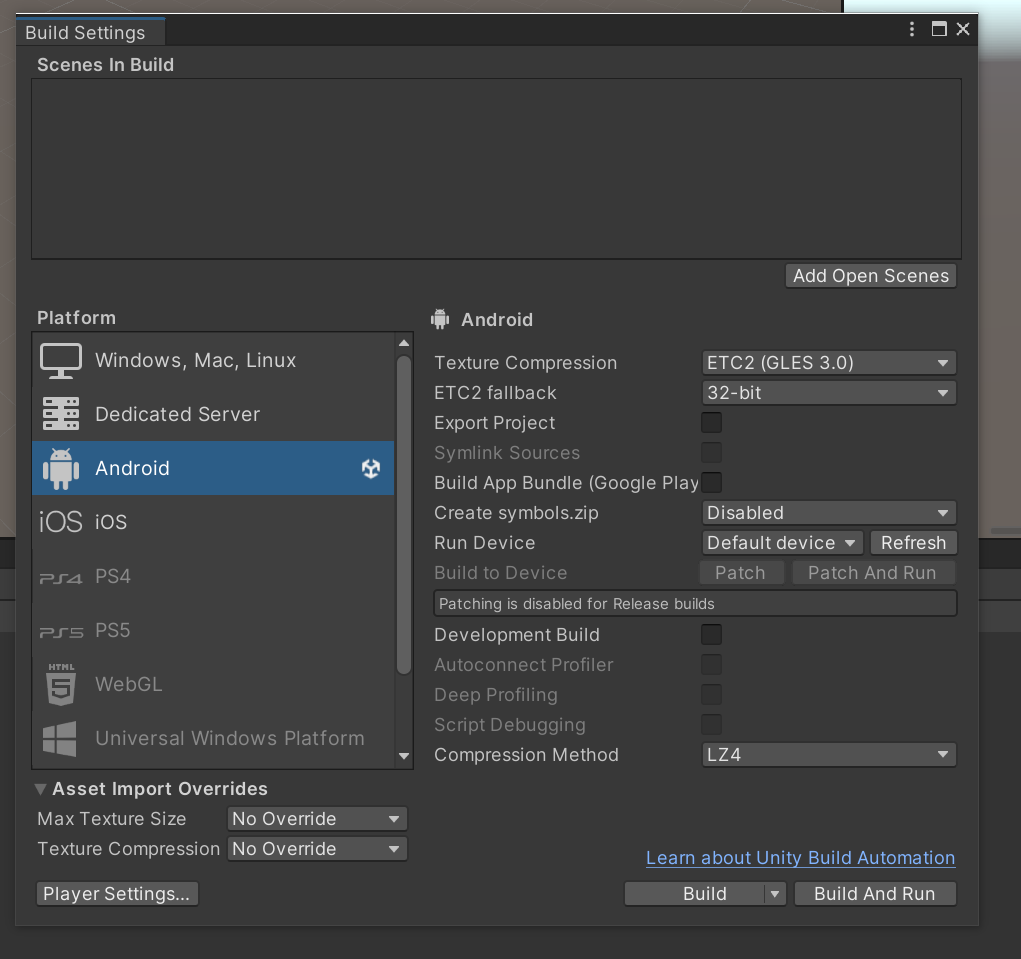The image size is (1021, 959).
Task: Select the PS5 platform row
Action: pos(213,630)
